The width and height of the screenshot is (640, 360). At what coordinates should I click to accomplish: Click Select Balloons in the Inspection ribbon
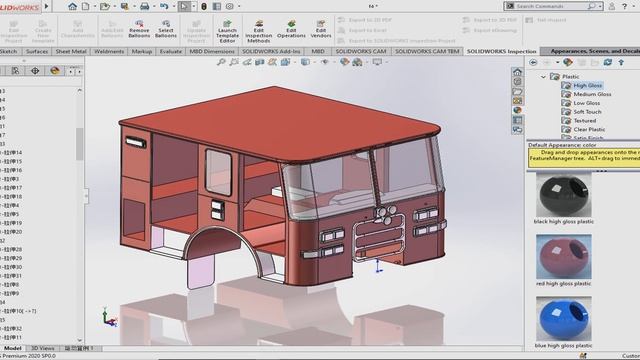click(x=166, y=29)
